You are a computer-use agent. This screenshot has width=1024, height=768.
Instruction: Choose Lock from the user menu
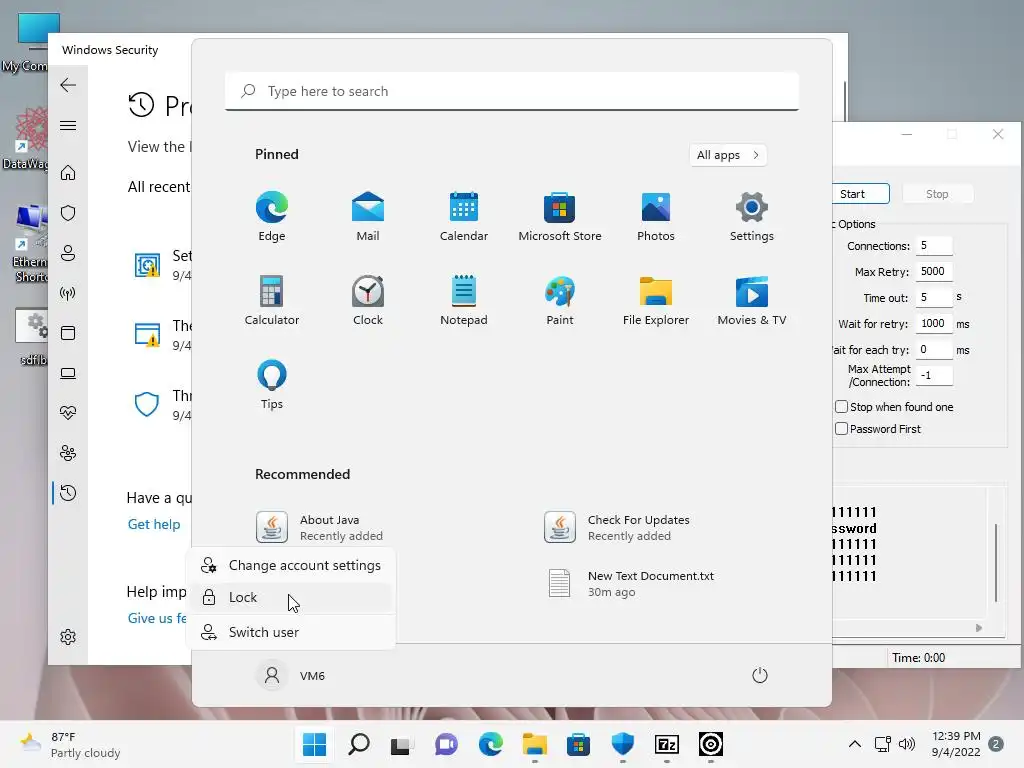point(291,597)
